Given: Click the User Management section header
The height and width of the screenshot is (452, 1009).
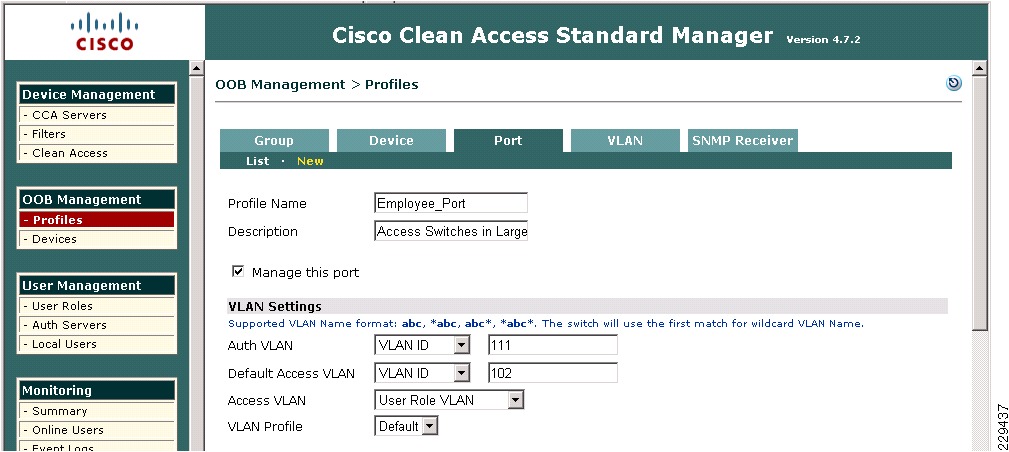Looking at the screenshot, I should [97, 285].
